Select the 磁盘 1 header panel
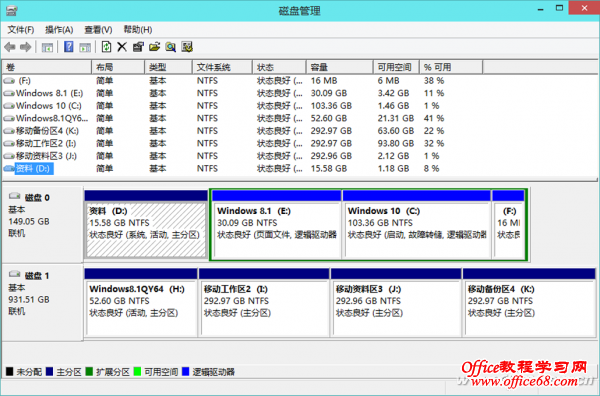The image size is (600, 396). 42,302
